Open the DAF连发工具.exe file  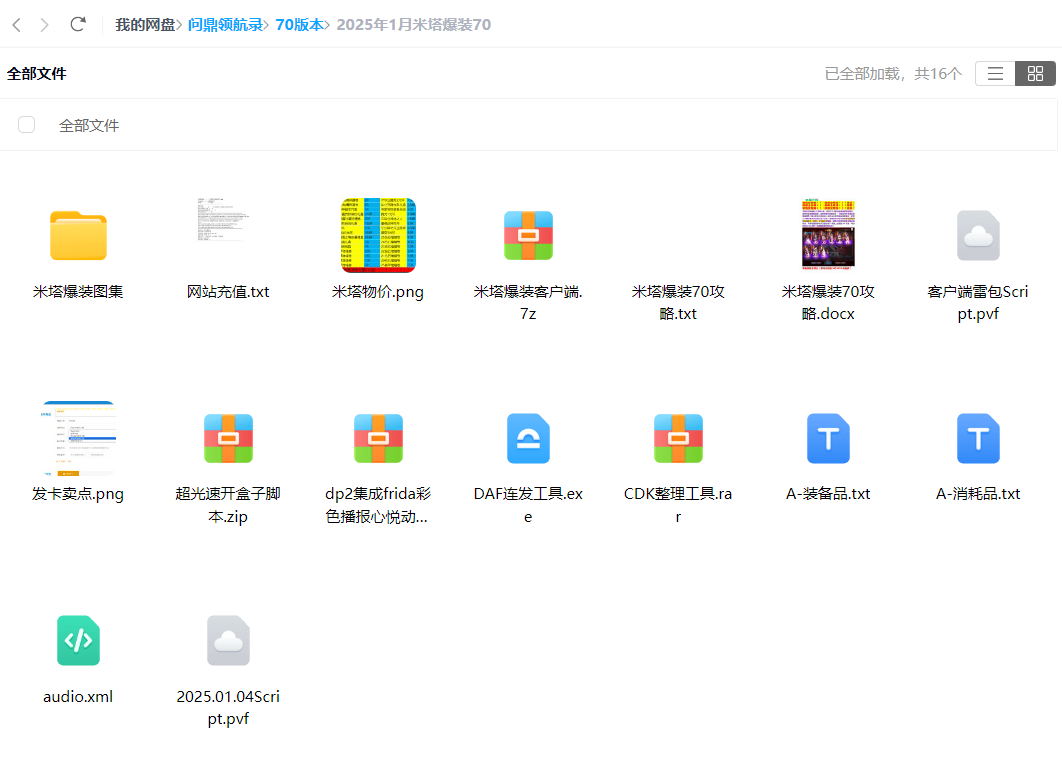528,438
